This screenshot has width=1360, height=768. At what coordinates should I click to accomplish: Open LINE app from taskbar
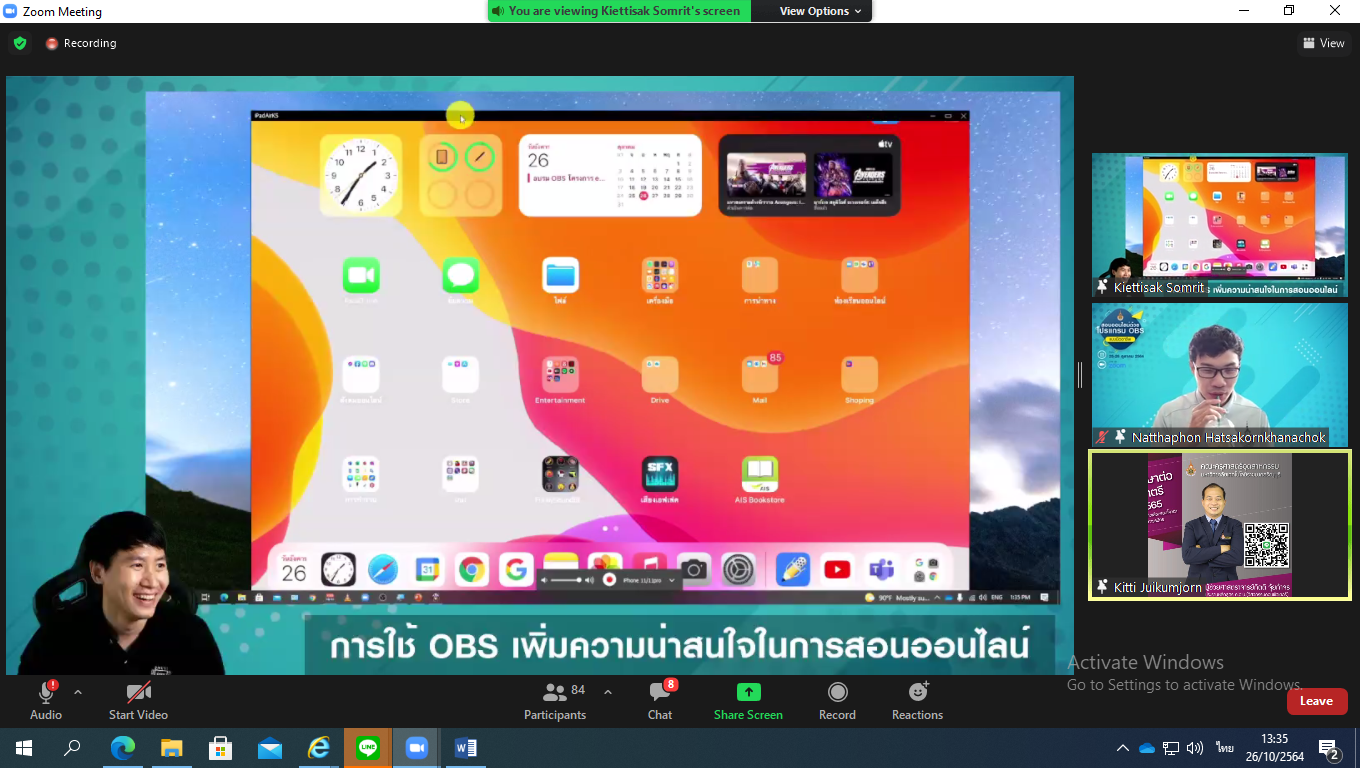click(x=367, y=748)
